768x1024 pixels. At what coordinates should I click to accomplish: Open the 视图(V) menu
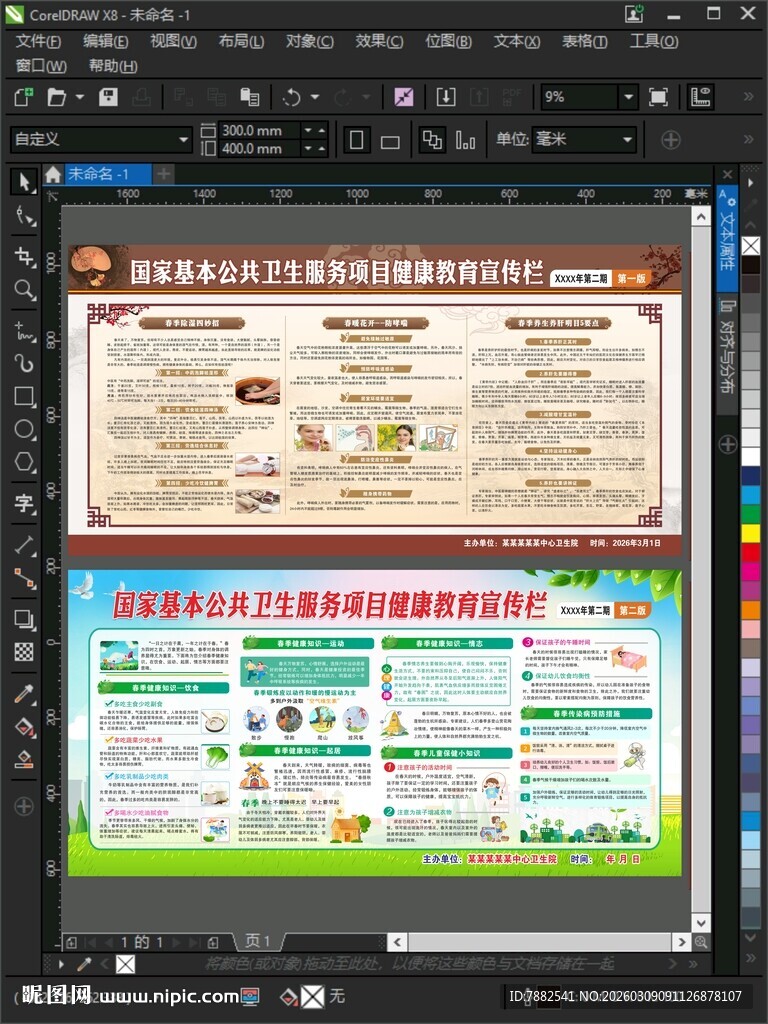click(x=173, y=41)
